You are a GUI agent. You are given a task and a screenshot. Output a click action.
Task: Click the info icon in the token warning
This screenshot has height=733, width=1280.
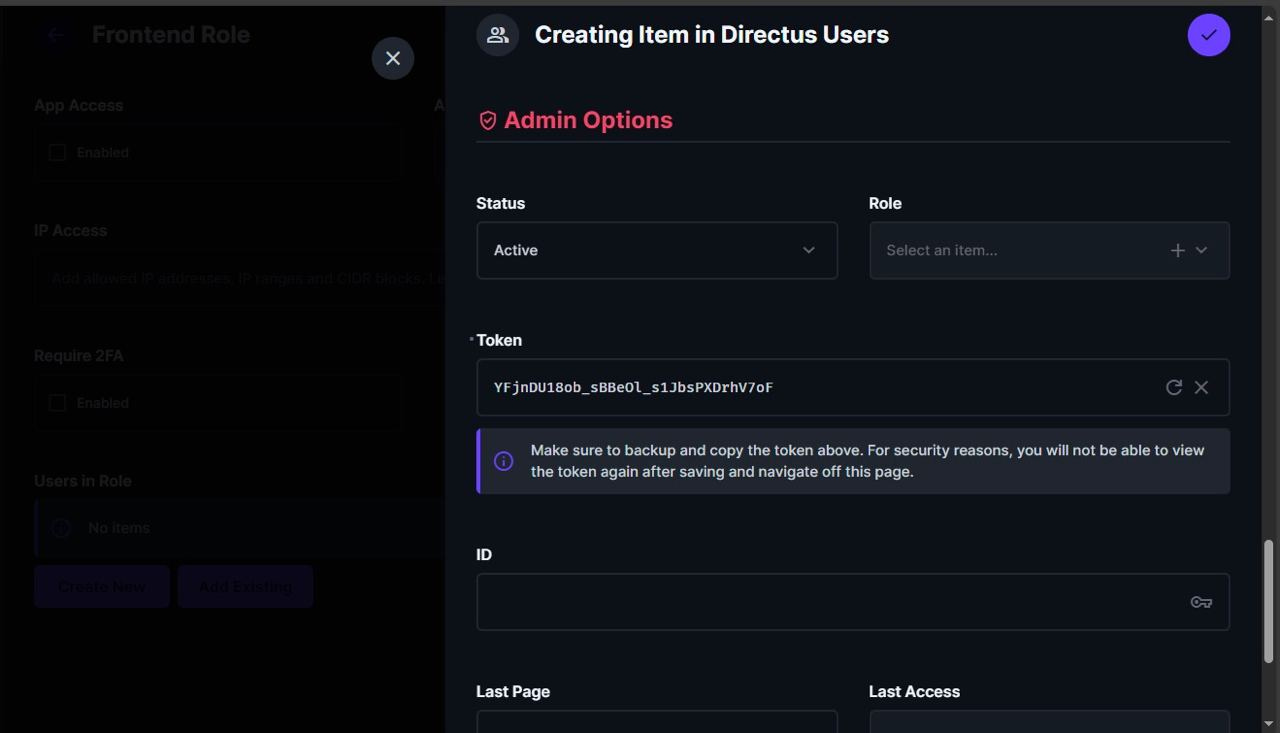[x=503, y=460]
